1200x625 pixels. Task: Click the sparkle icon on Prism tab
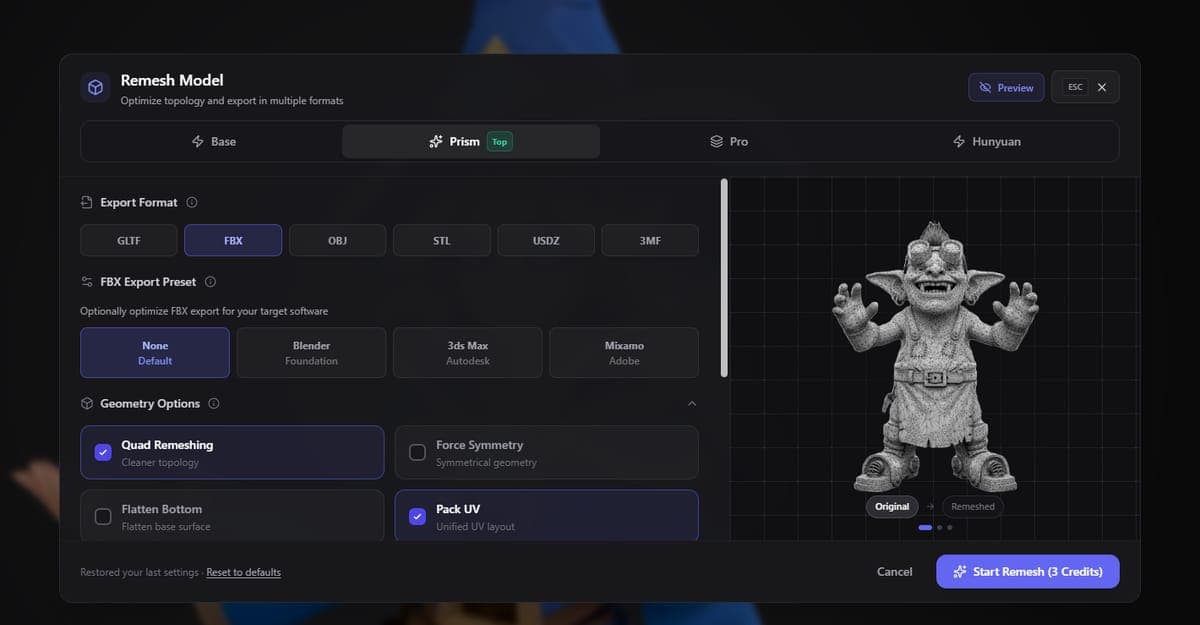tap(435, 142)
